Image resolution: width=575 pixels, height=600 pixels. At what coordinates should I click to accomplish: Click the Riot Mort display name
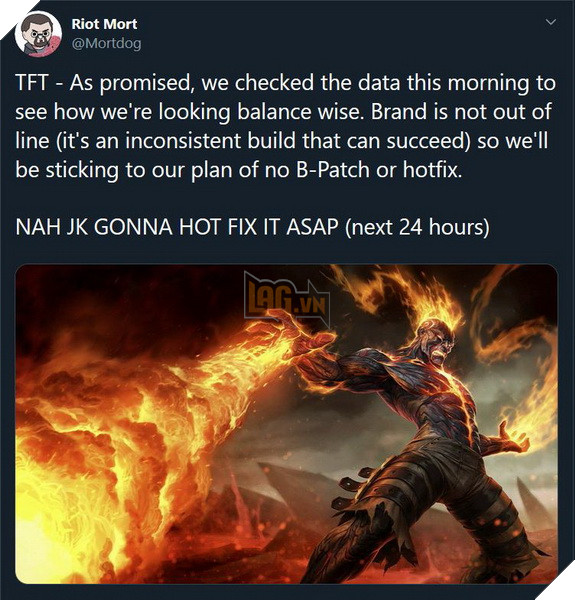104,24
